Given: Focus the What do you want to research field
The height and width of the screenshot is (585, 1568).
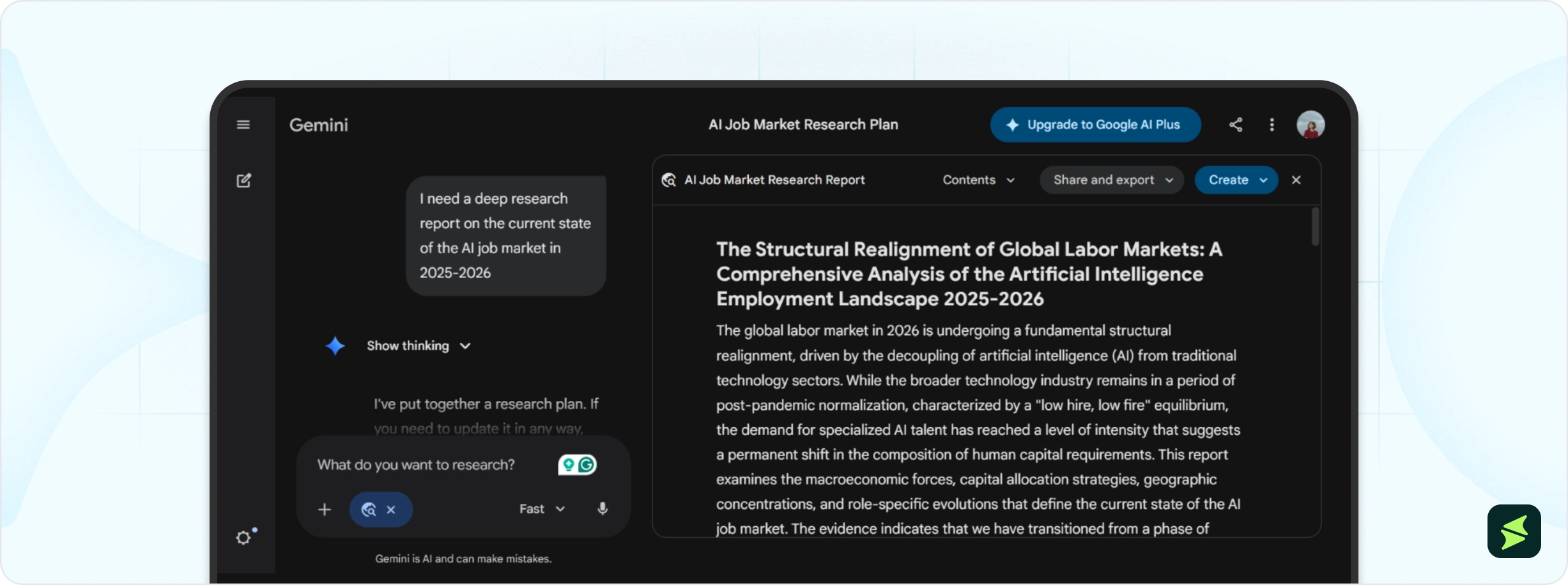Looking at the screenshot, I should pos(416,465).
